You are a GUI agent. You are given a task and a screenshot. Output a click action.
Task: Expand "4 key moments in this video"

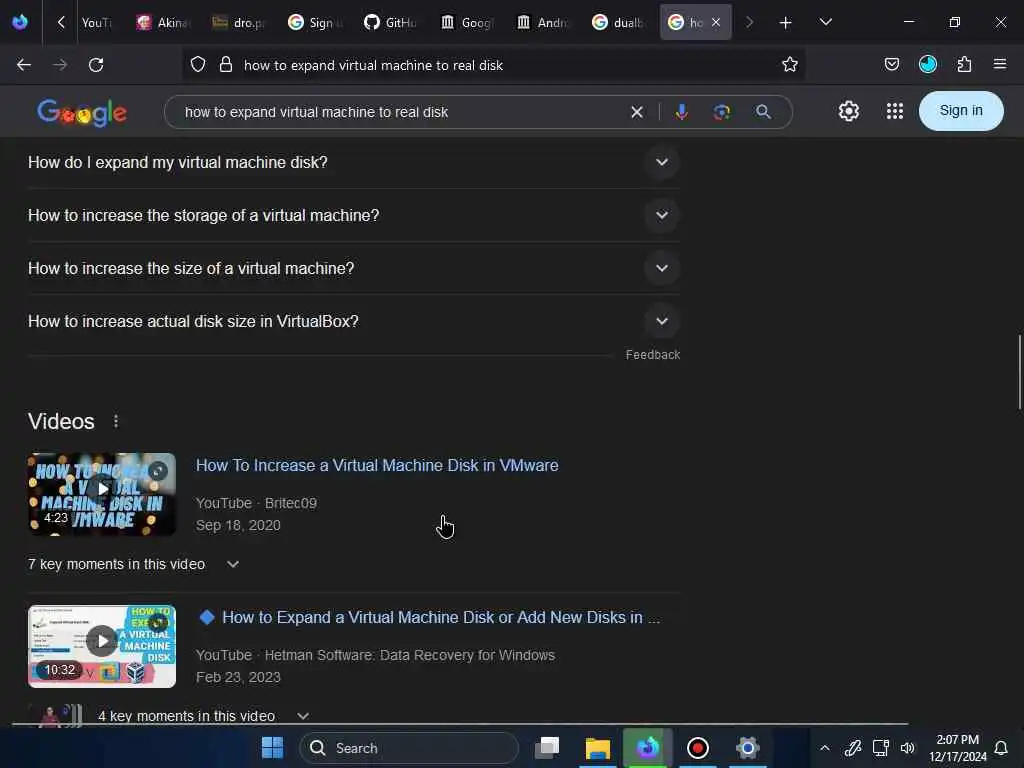click(x=203, y=716)
